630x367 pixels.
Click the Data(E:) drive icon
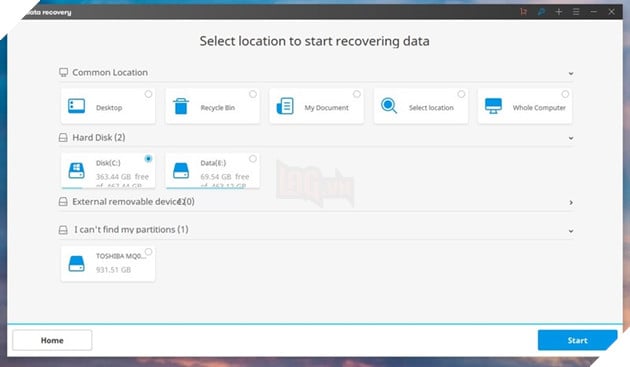[x=181, y=170]
